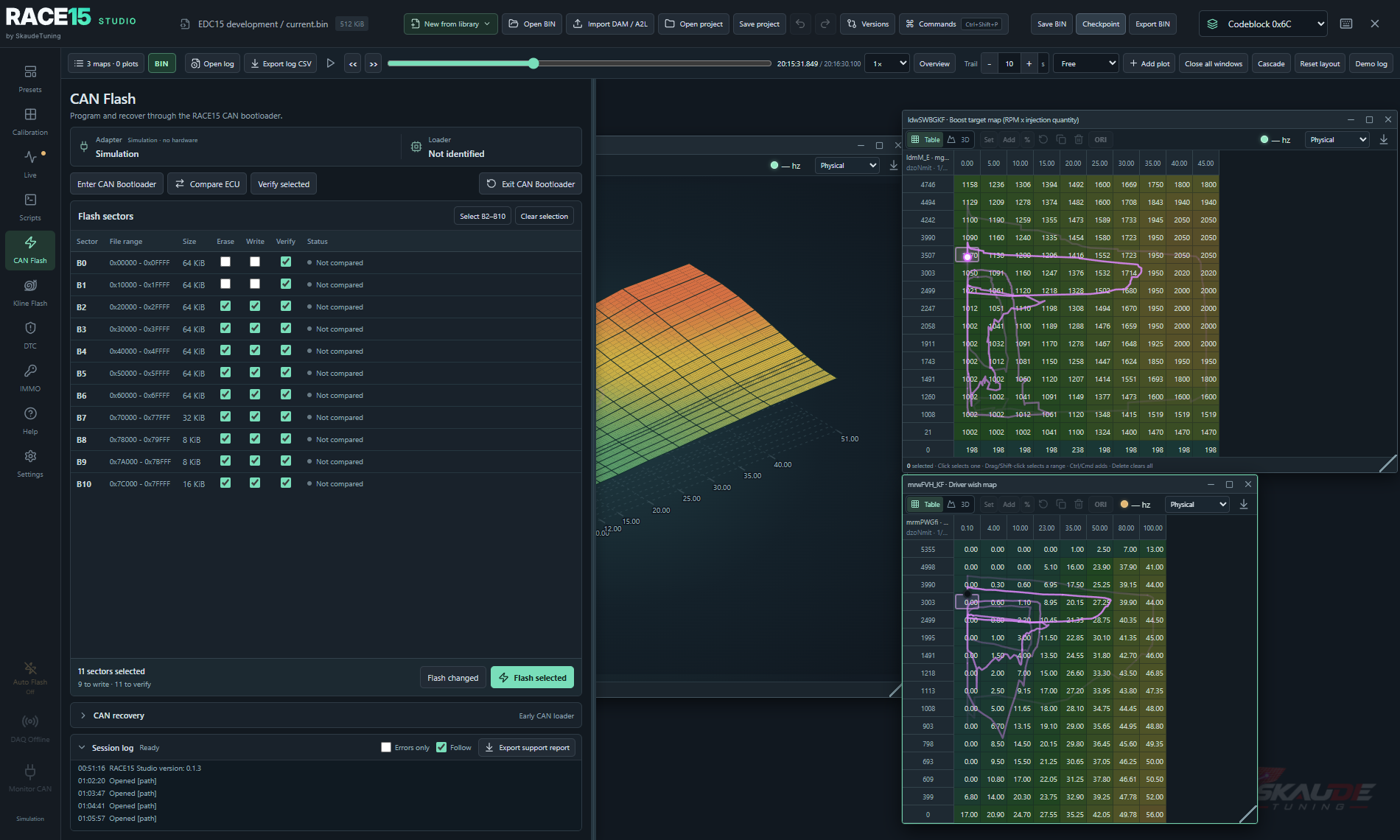Toggle the Follow checkbox in session log
This screenshot has width=1400, height=840.
point(441,747)
